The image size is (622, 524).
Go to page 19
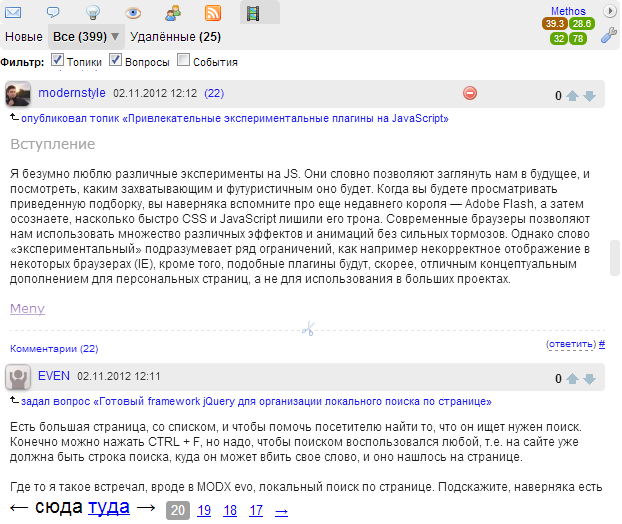(x=204, y=510)
